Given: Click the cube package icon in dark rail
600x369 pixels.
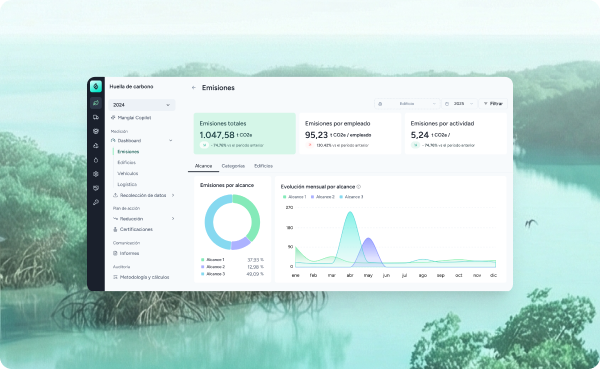Looking at the screenshot, I should click(96, 174).
